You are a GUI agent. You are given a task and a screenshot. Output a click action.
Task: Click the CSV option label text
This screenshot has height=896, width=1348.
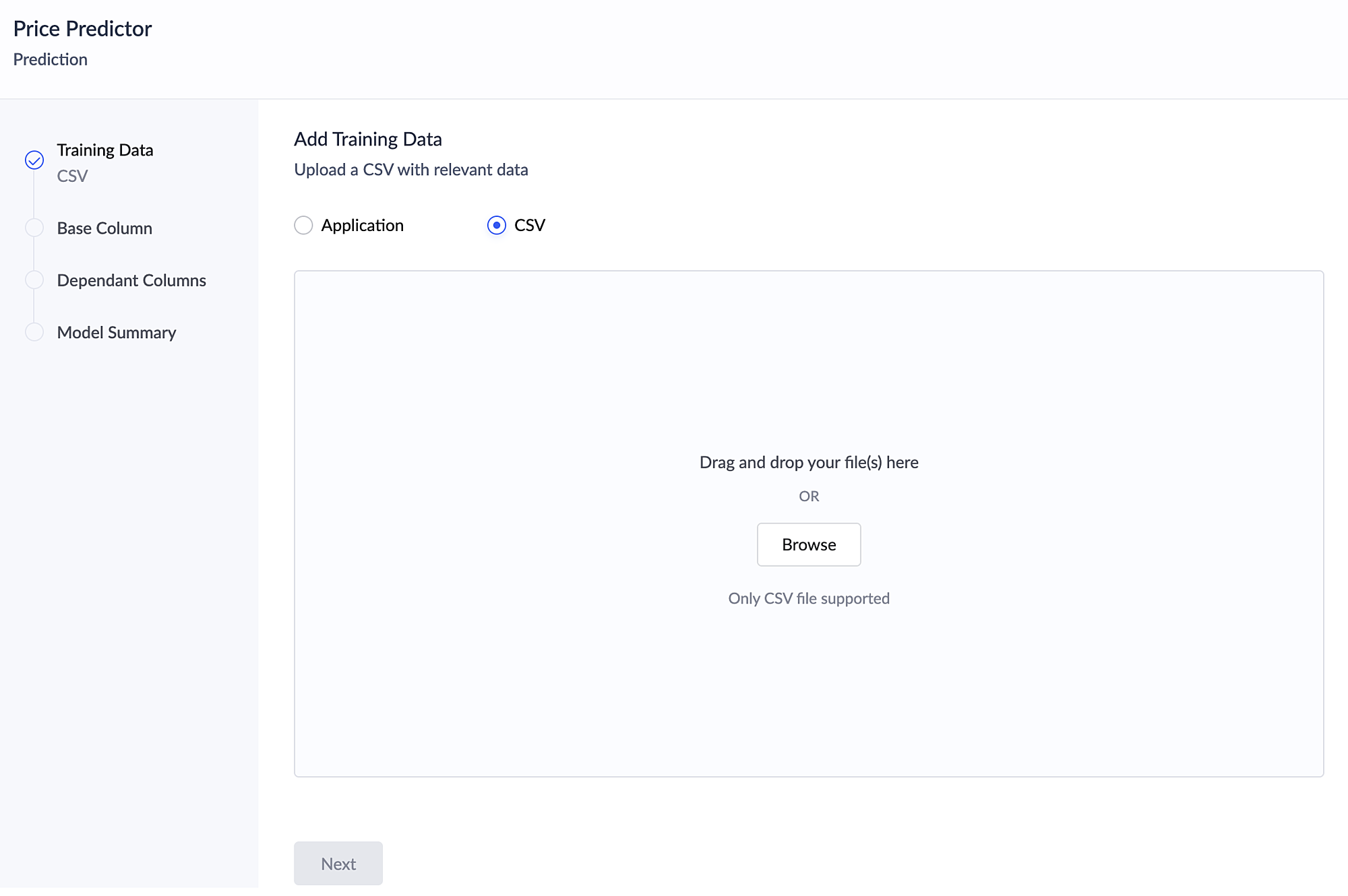(x=529, y=225)
